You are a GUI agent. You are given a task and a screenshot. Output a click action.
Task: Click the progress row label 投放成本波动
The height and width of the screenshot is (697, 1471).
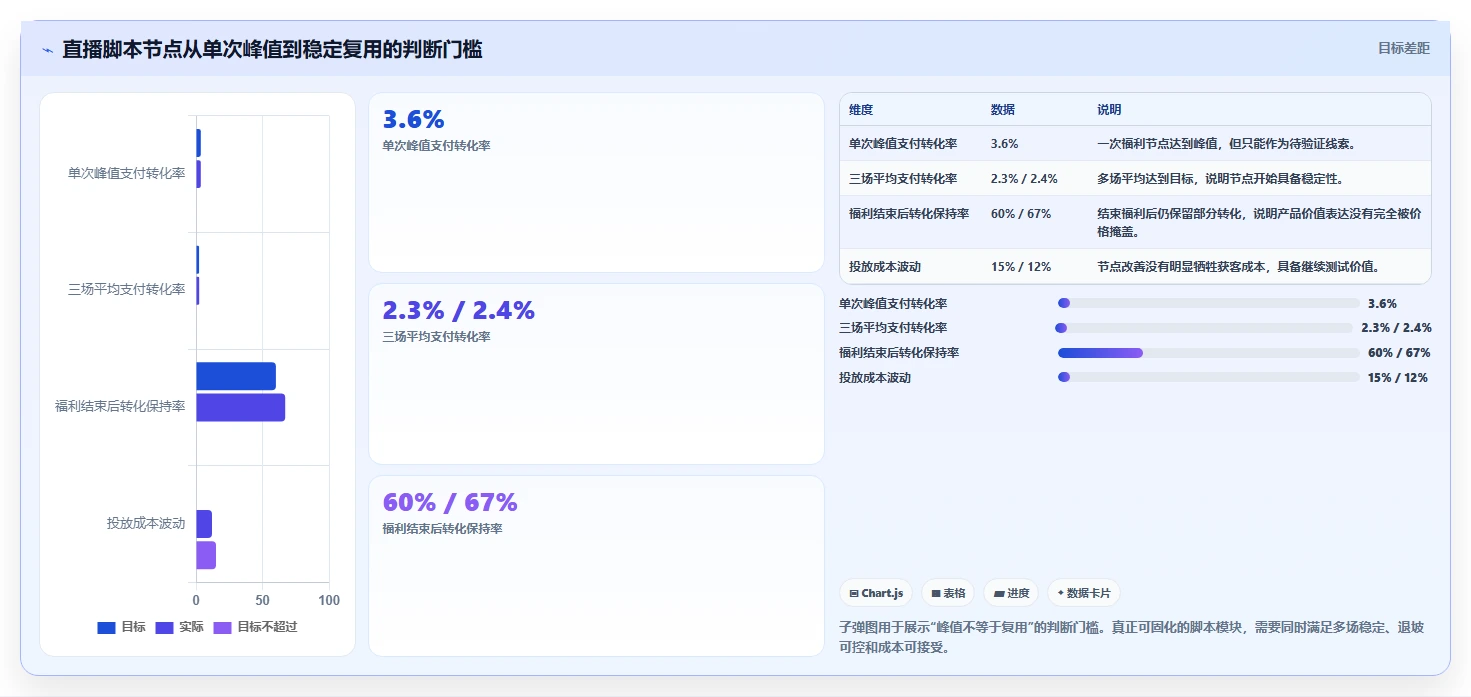click(x=875, y=378)
